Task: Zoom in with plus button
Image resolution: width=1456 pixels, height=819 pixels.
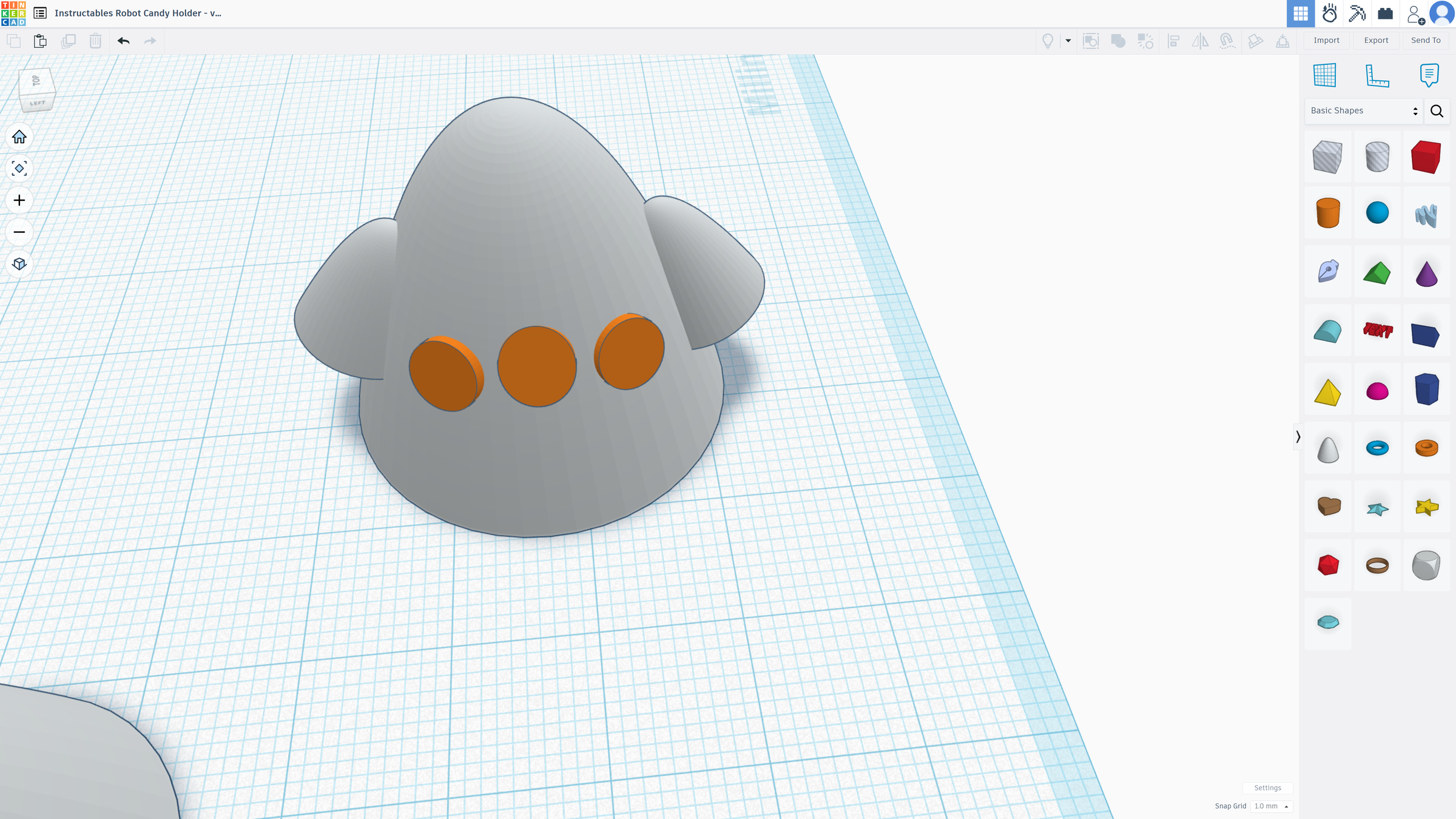Action: pos(19,200)
